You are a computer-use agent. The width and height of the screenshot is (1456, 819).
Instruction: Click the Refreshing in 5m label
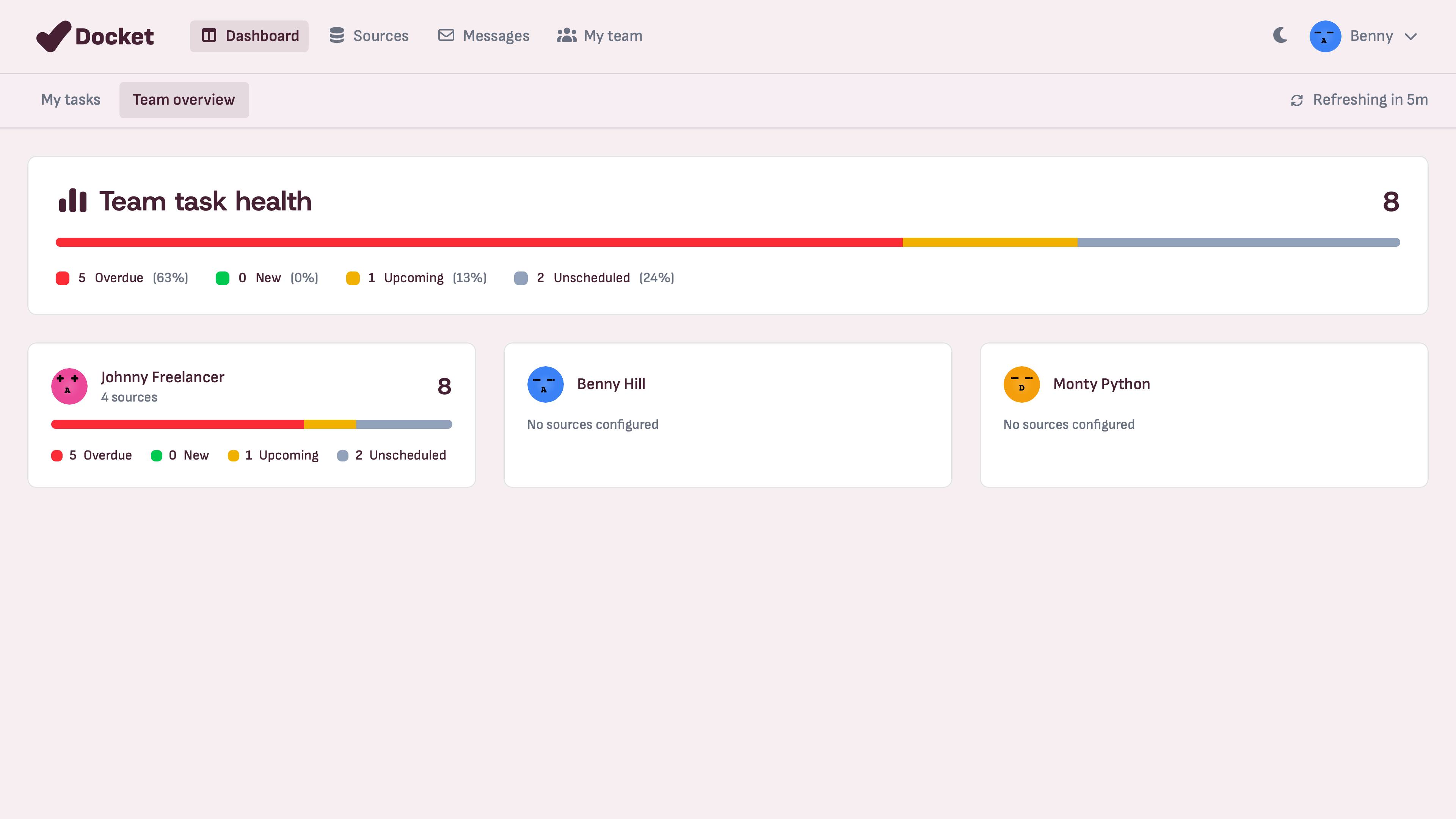[1370, 100]
